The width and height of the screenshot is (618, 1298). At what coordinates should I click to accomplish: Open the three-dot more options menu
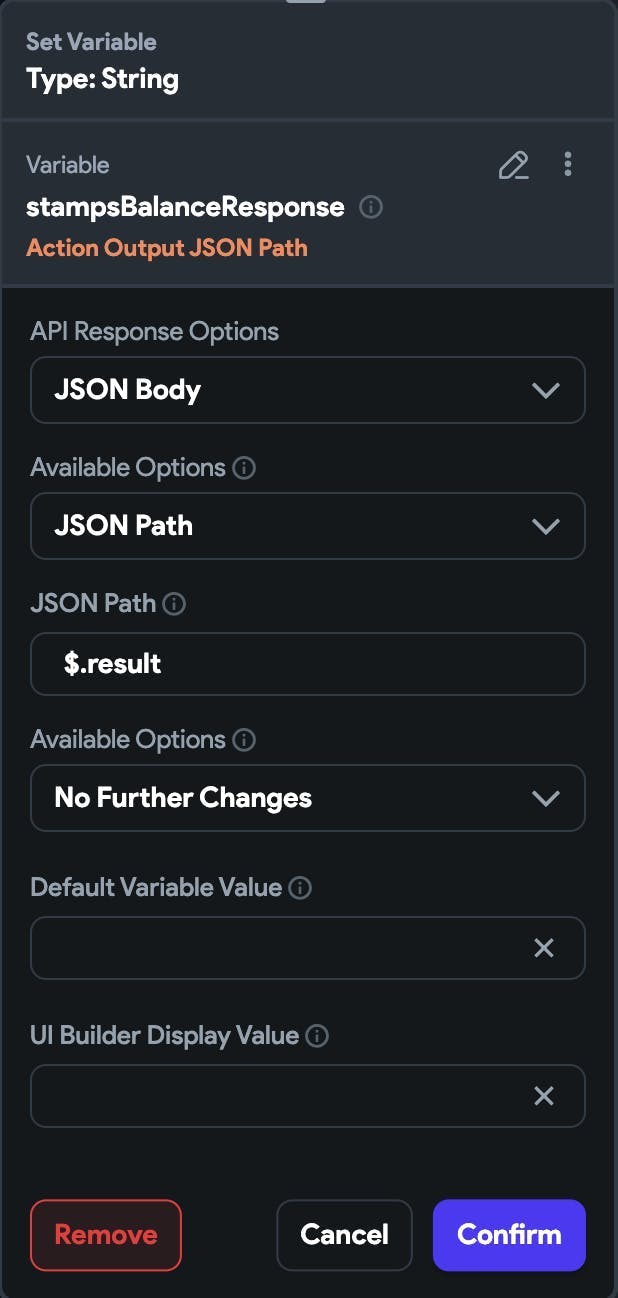568,164
